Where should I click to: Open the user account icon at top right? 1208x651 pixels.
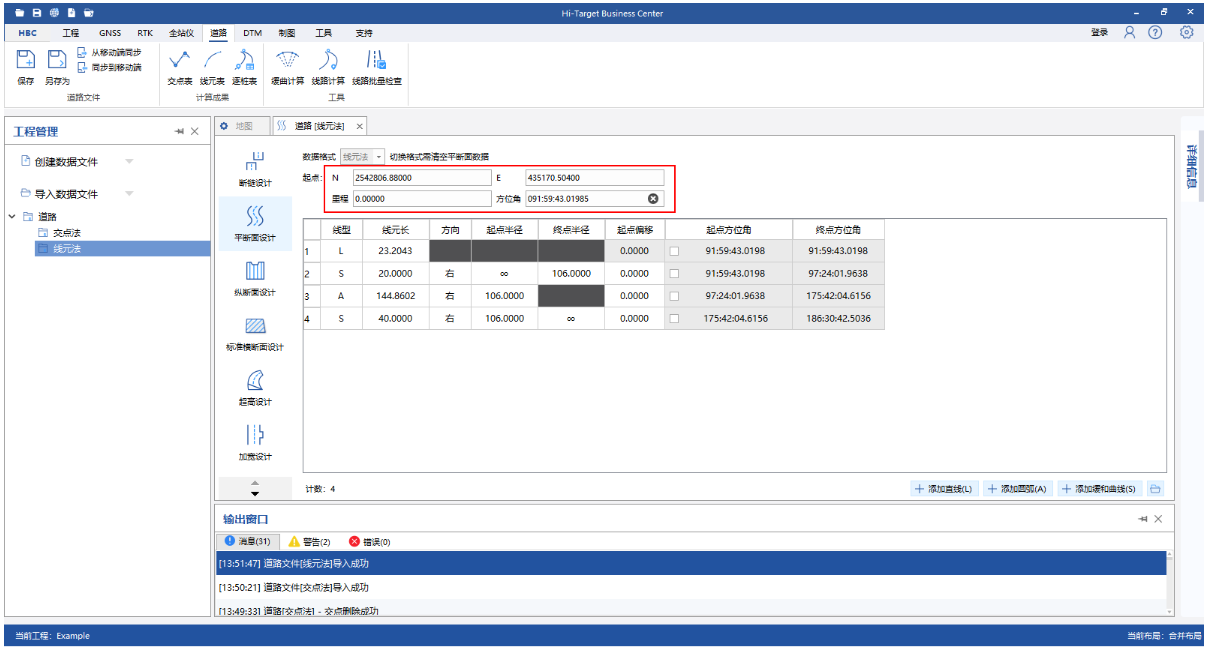coord(1130,32)
